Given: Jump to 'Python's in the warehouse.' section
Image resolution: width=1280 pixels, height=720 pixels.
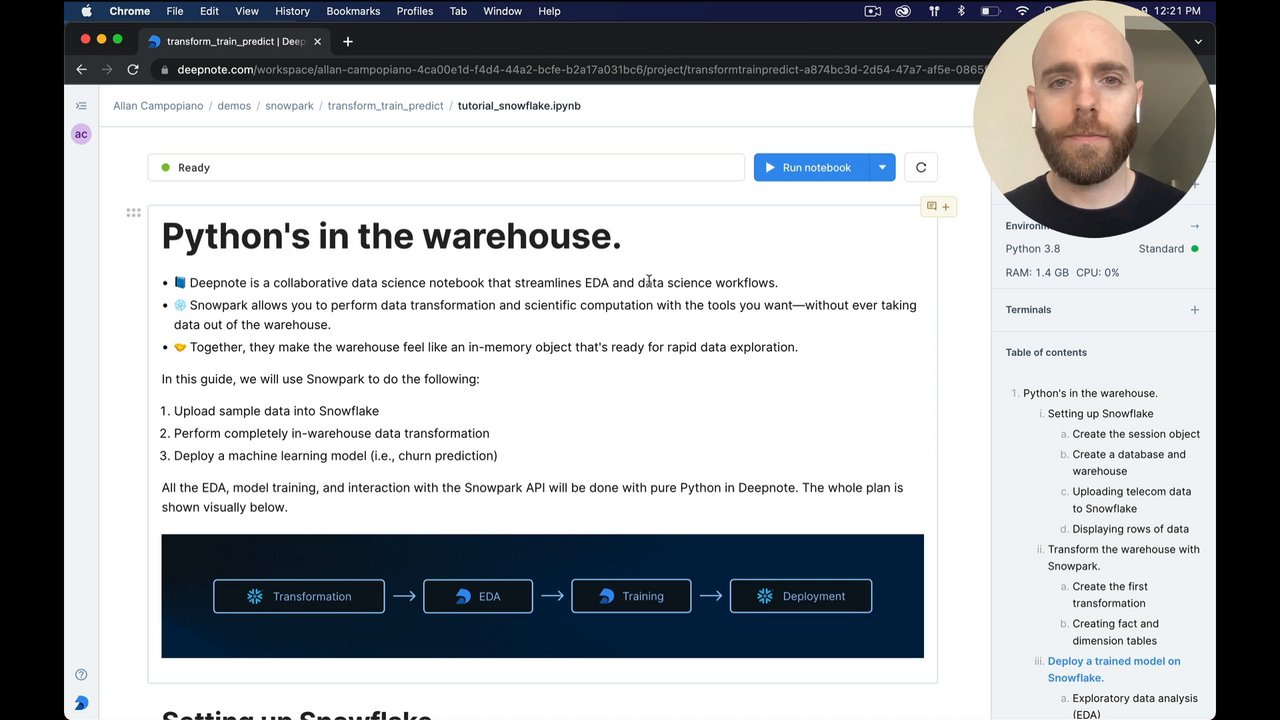Looking at the screenshot, I should click(x=1090, y=393).
